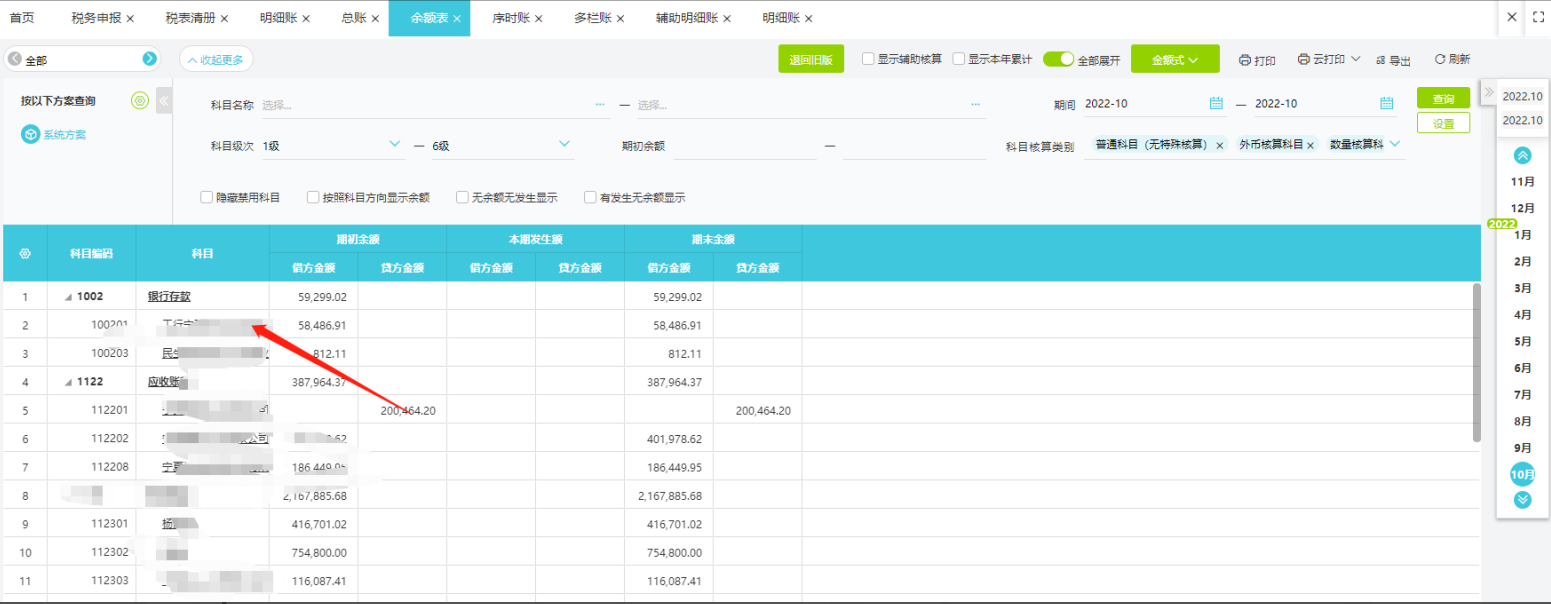Expand the 1级 subject level dropdown
This screenshot has height=604, width=1551.
394,145
